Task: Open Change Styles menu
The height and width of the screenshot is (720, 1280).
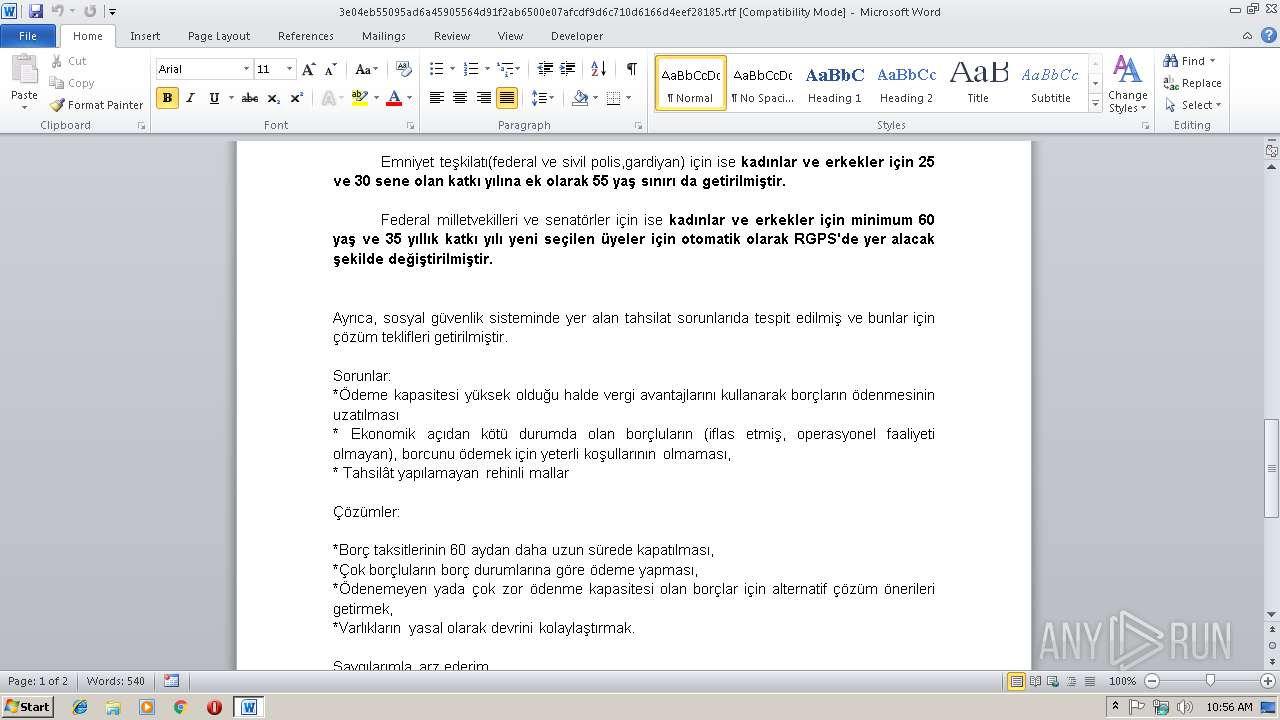Action: pos(1127,86)
